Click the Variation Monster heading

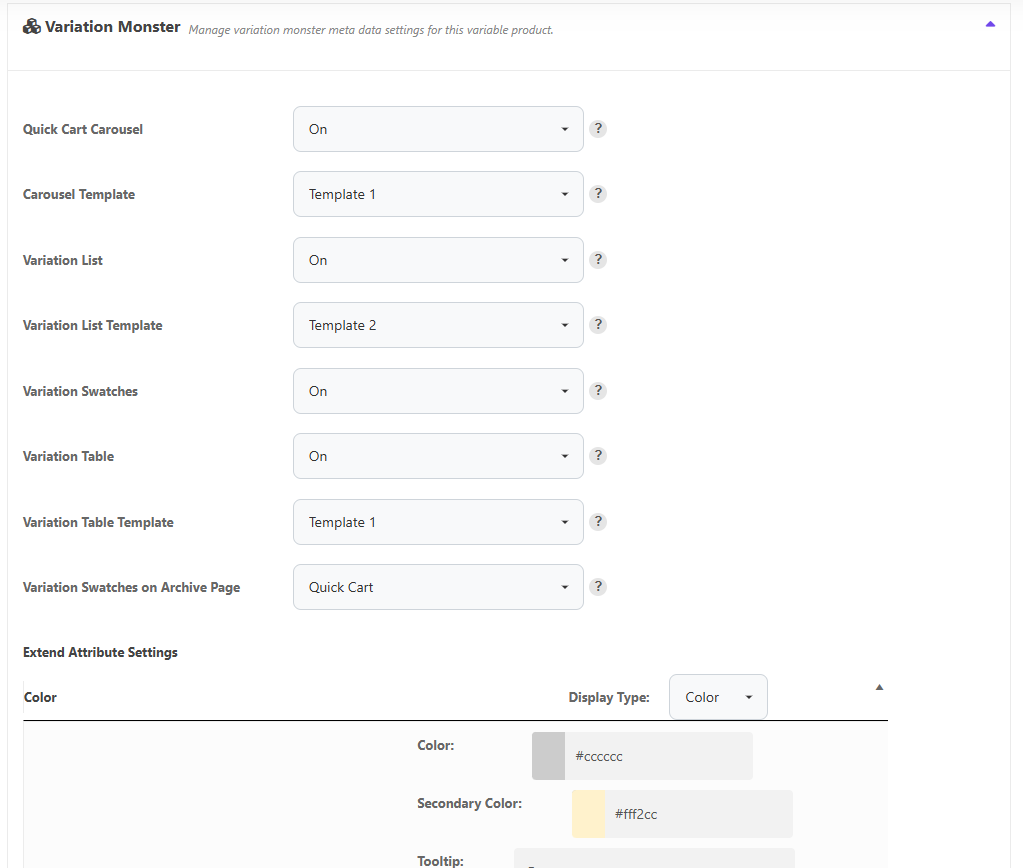[112, 27]
